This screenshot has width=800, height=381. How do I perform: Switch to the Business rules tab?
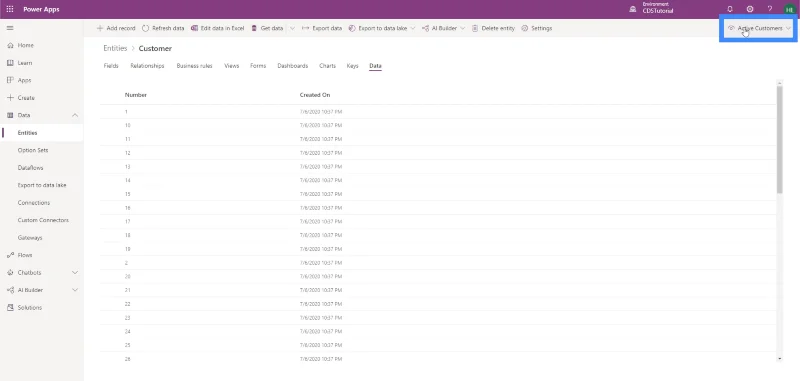[194, 66]
